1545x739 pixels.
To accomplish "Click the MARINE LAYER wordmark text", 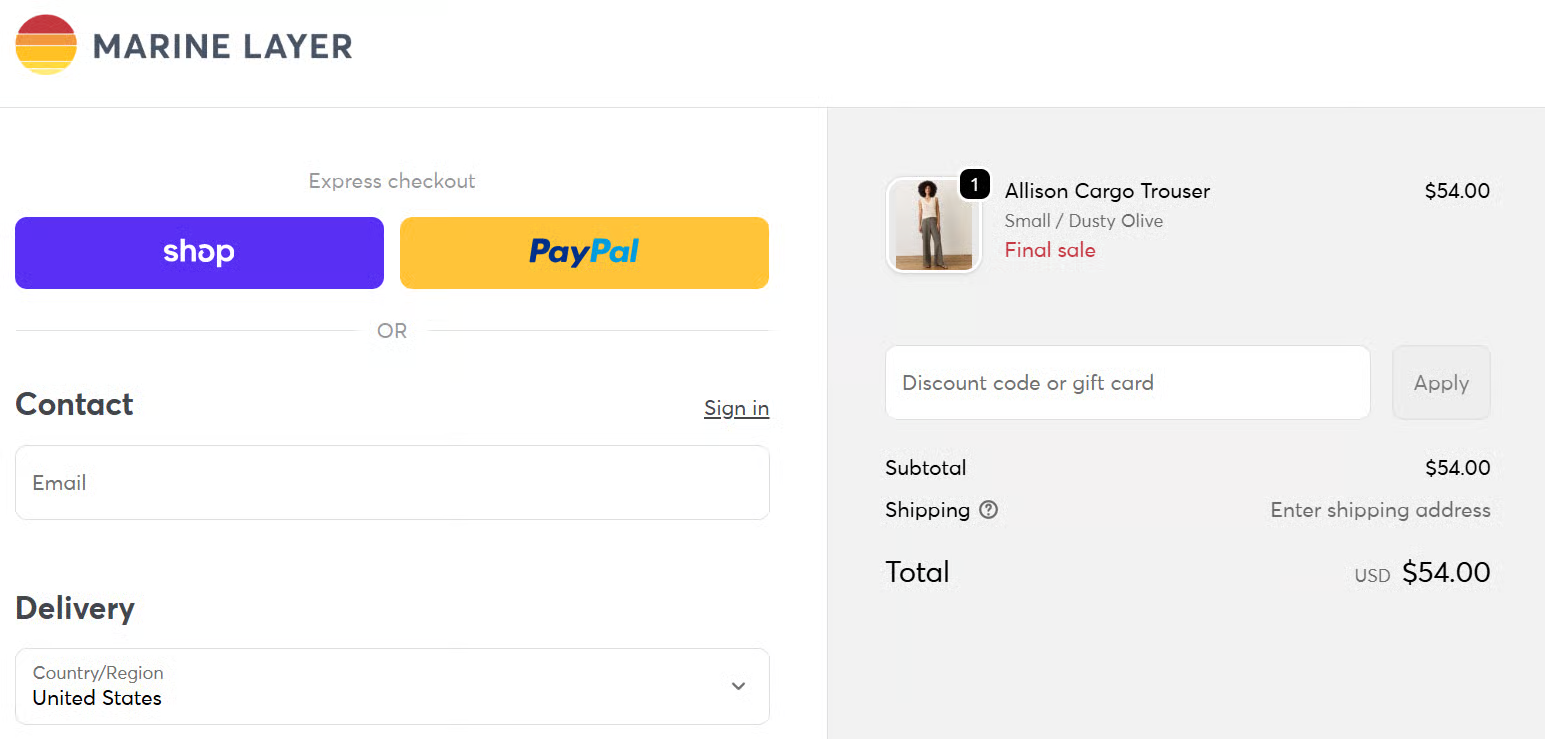I will (x=222, y=46).
